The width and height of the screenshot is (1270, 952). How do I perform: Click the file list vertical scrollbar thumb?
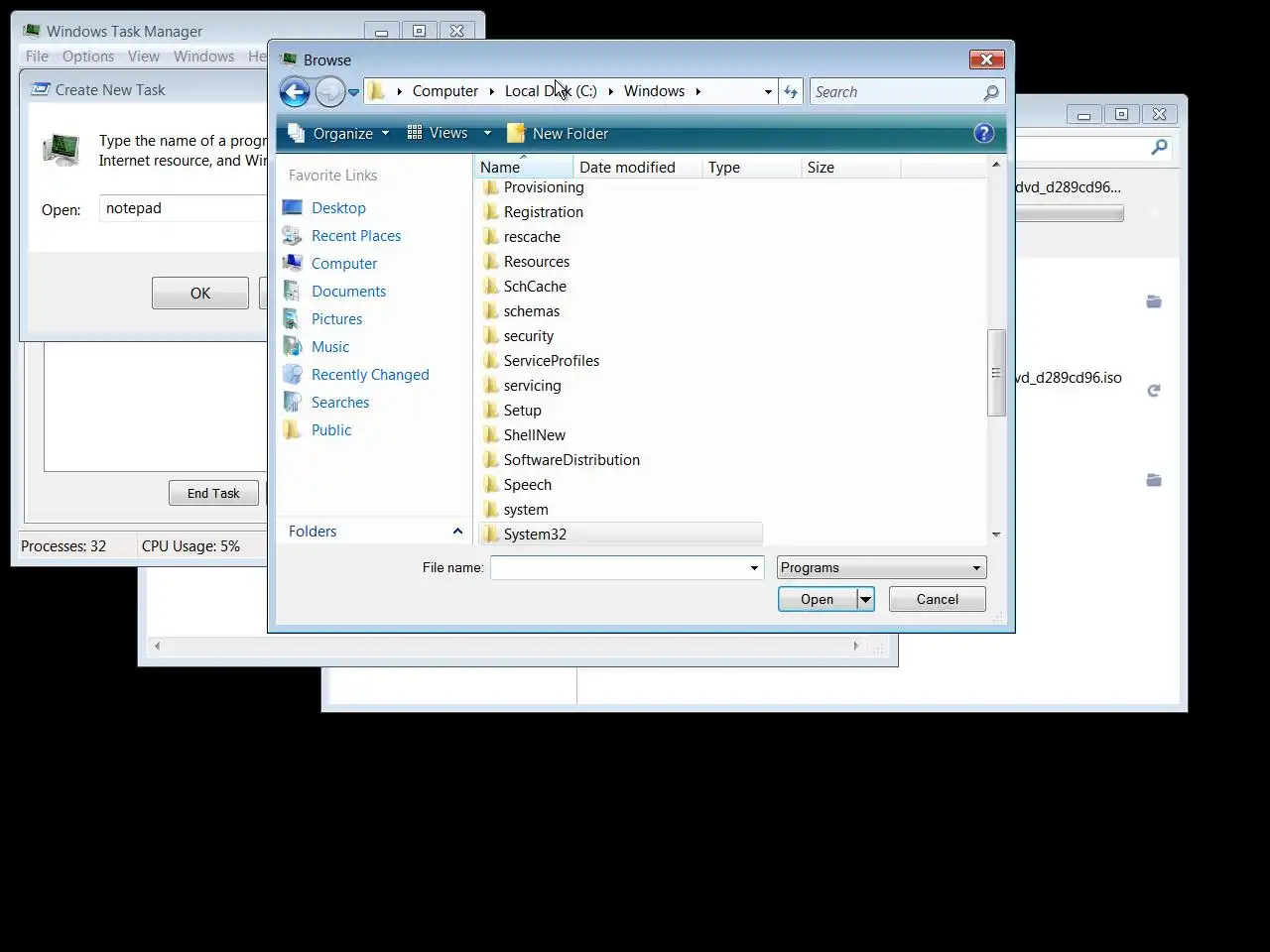point(996,373)
